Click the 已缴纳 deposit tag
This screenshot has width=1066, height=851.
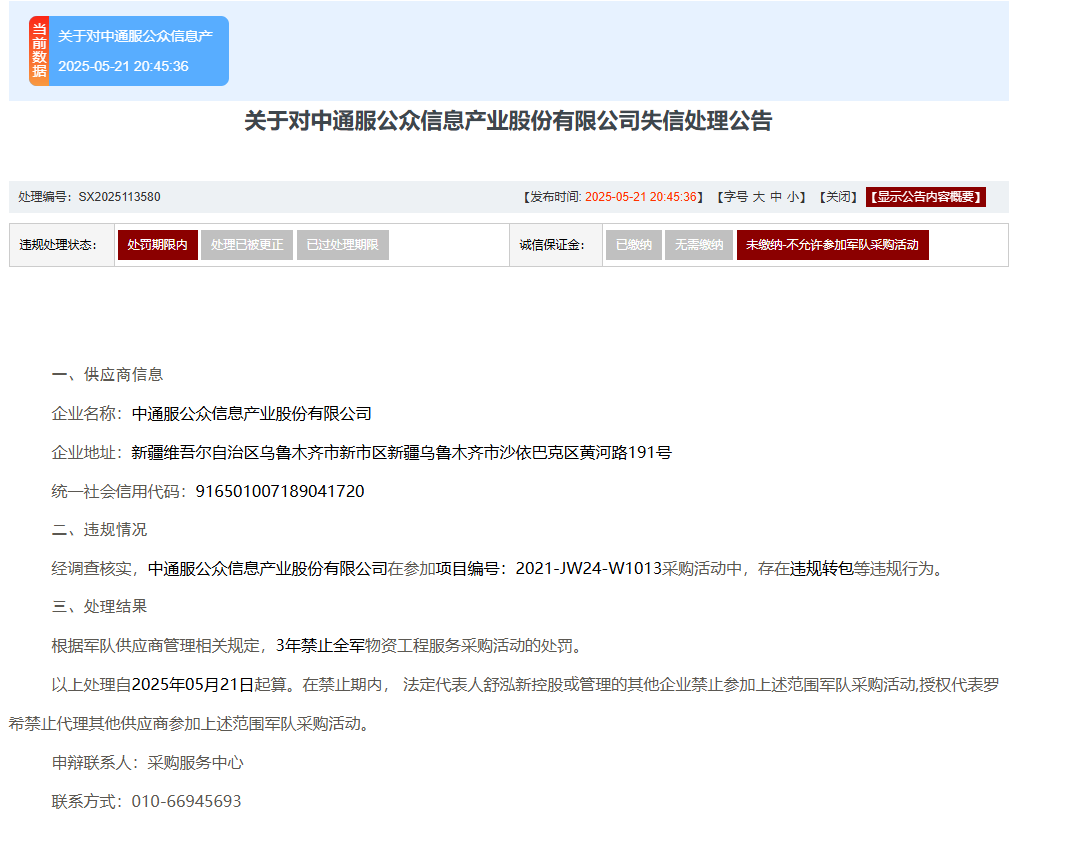coord(633,245)
